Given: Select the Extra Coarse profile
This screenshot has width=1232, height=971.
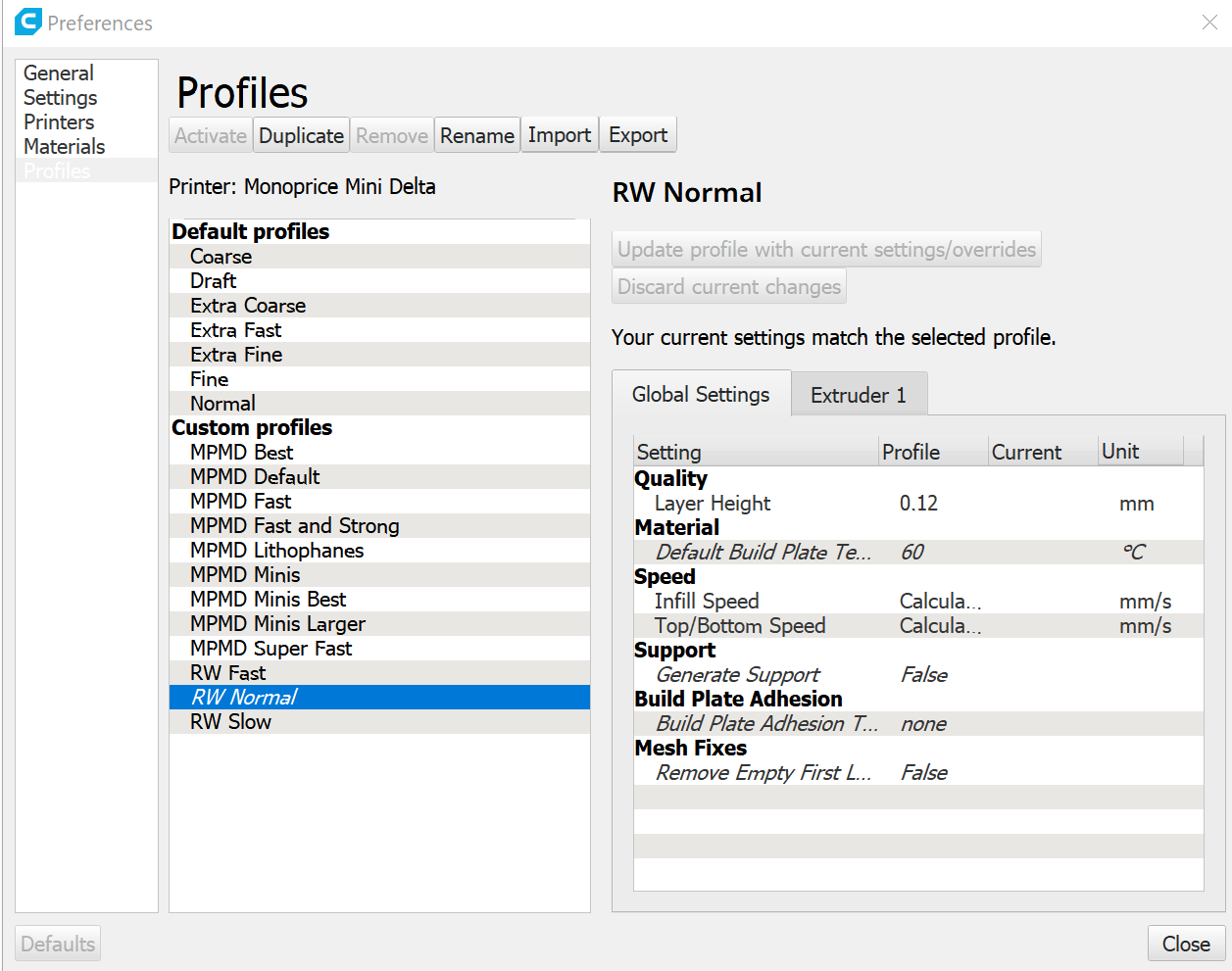Looking at the screenshot, I should tap(379, 305).
